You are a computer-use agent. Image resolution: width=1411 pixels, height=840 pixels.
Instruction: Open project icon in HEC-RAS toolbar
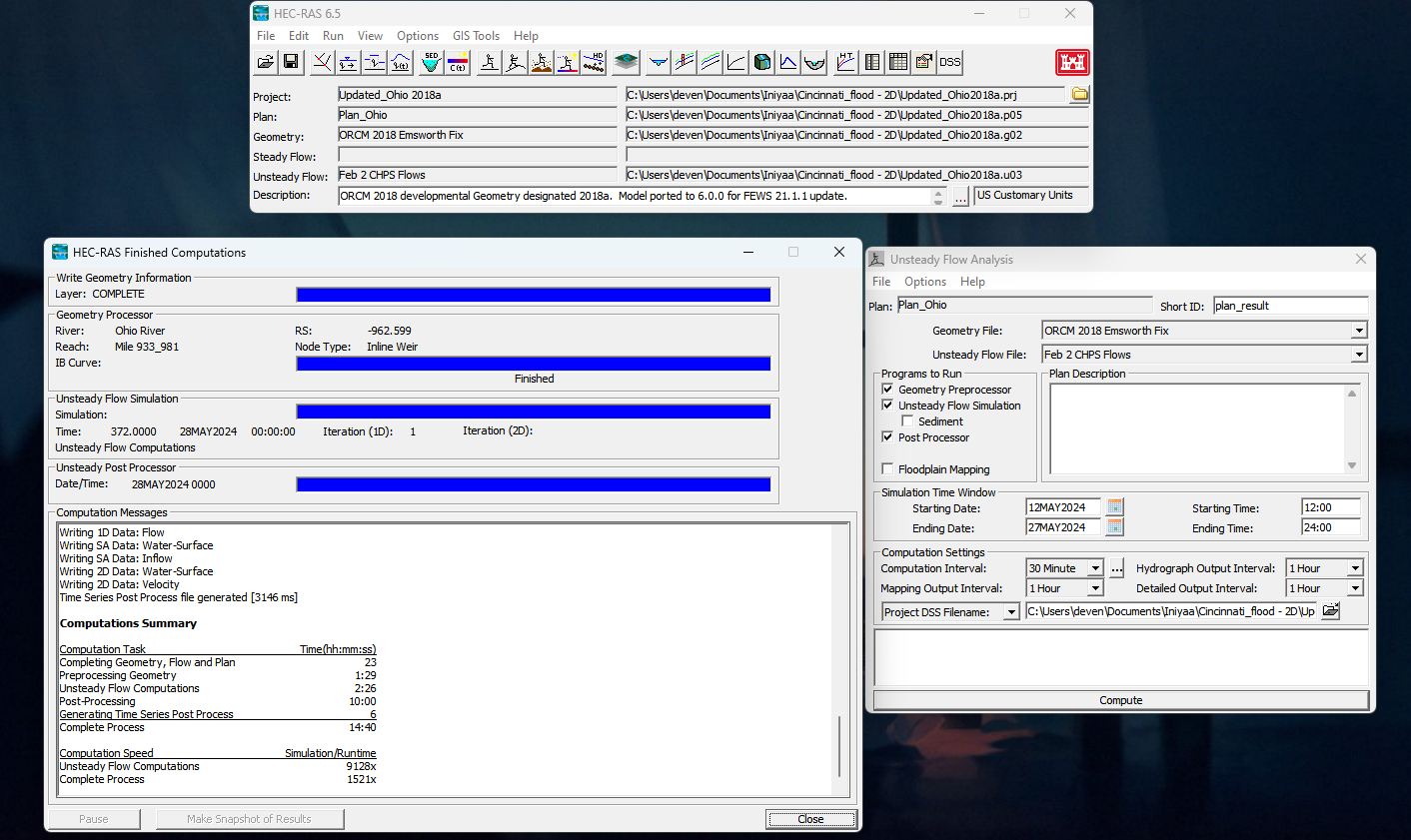click(x=265, y=62)
